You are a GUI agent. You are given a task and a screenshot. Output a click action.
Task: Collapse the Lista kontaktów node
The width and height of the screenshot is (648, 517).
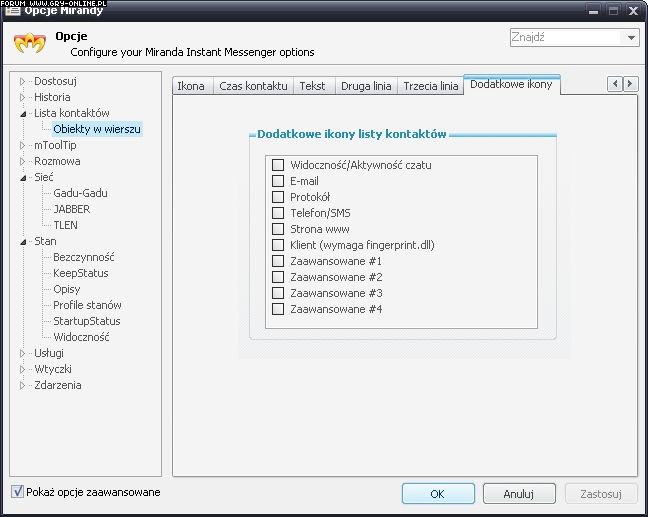(23, 114)
